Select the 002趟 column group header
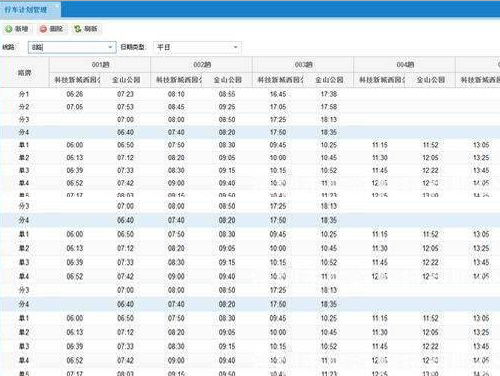 pyautogui.click(x=202, y=65)
